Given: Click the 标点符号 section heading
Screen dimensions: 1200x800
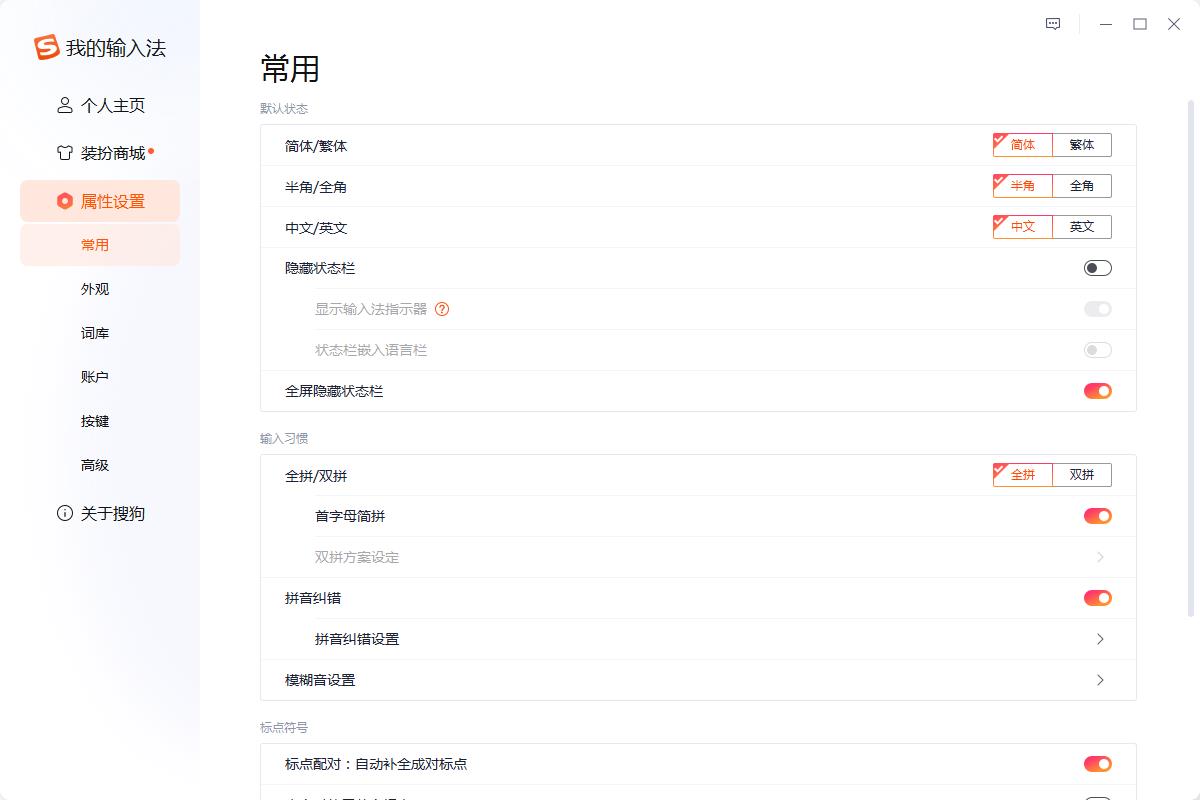Looking at the screenshot, I should (284, 727).
